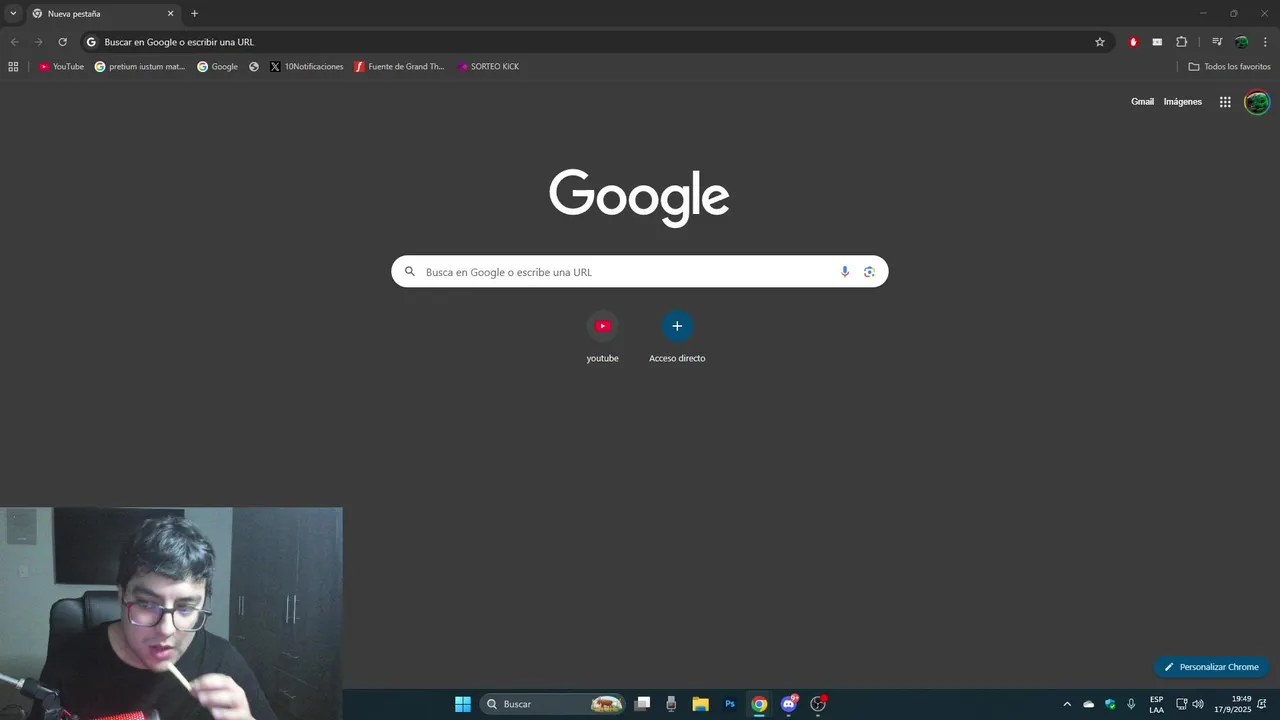1280x720 pixels.
Task: Open the white card extension icon
Action: [x=1157, y=42]
